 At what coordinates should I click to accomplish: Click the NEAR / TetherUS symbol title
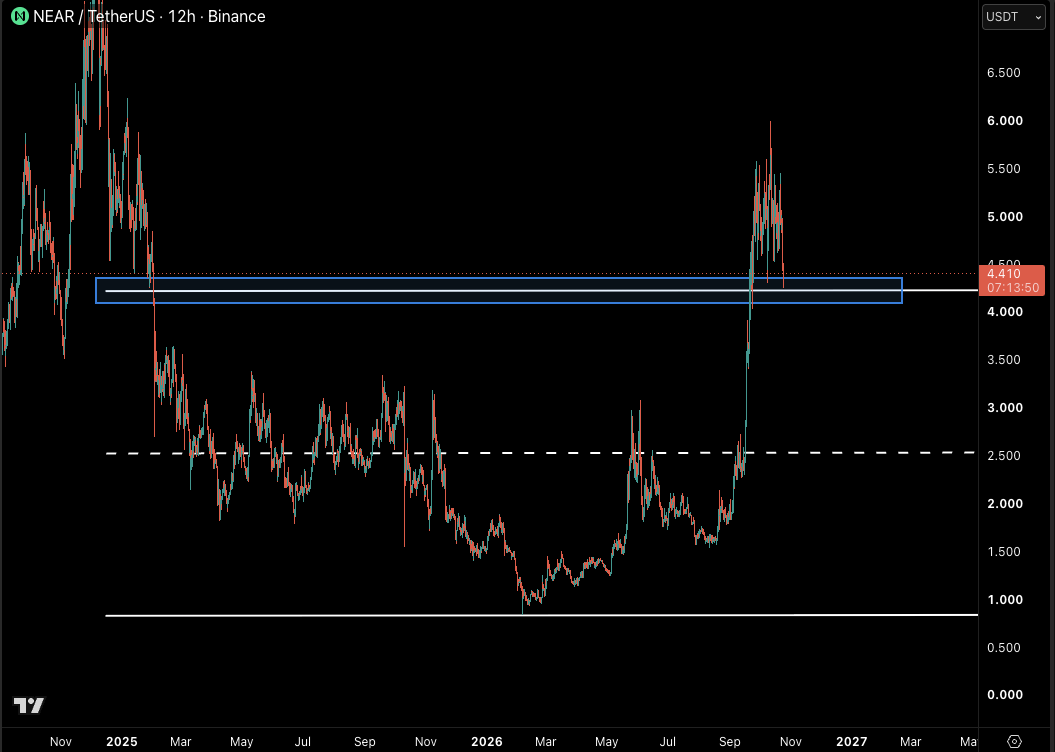[x=94, y=16]
